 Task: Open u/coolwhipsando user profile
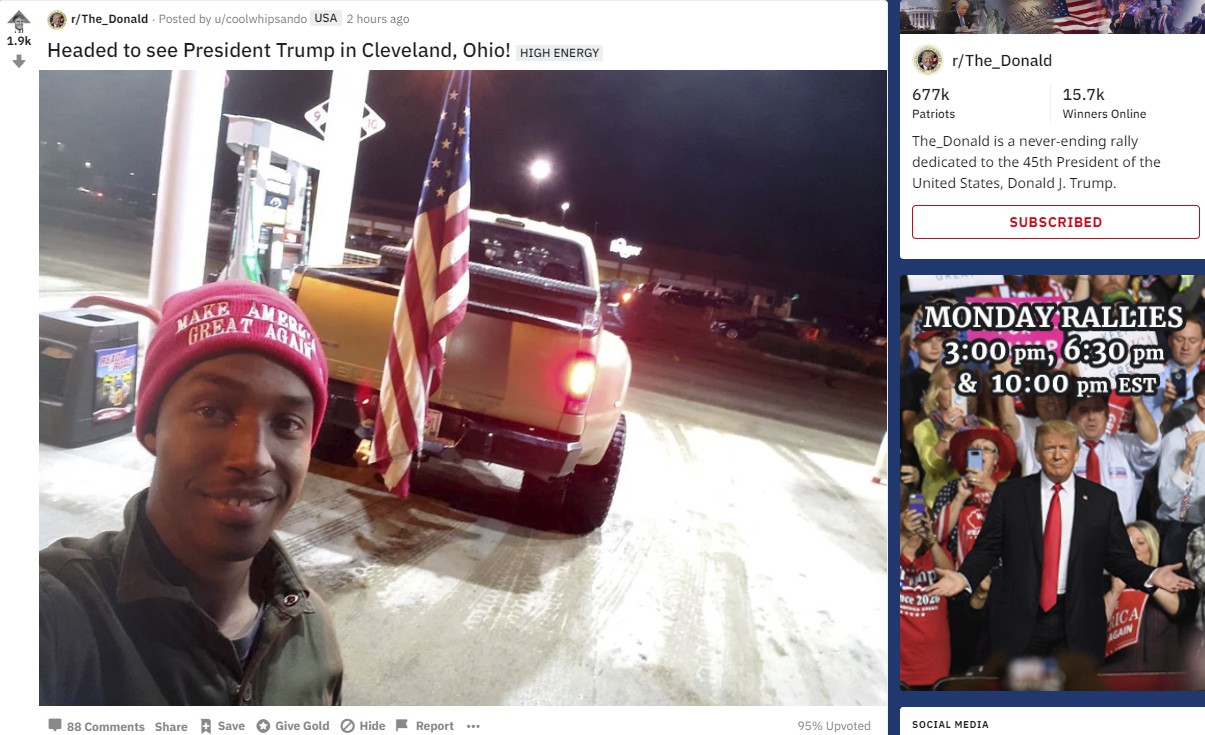260,19
